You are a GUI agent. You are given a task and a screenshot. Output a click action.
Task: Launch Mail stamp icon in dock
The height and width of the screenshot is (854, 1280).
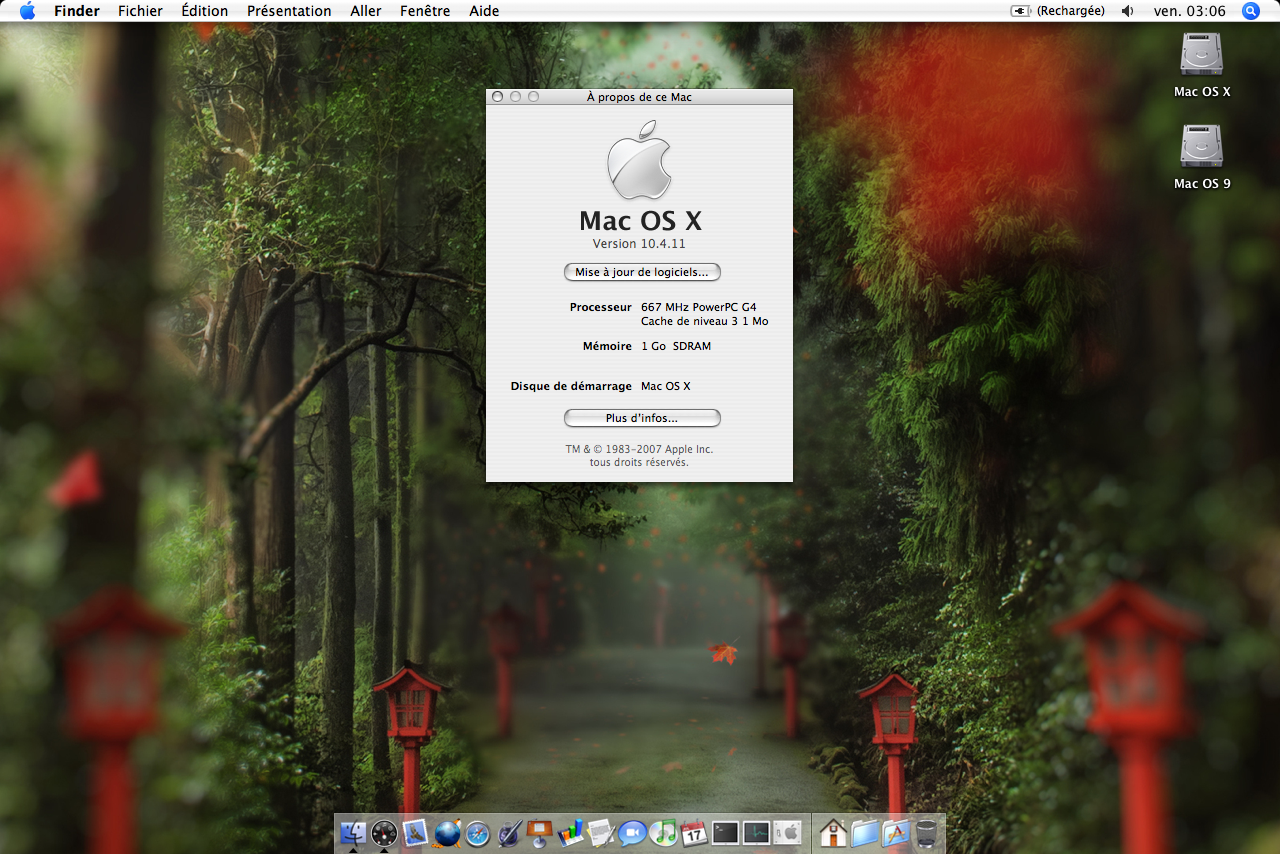tap(415, 832)
